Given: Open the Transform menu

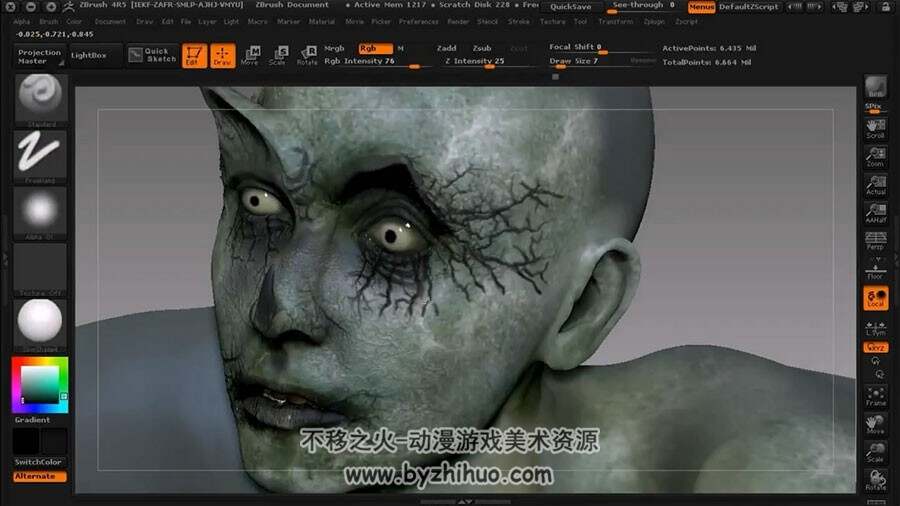Looking at the screenshot, I should pyautogui.click(x=615, y=21).
